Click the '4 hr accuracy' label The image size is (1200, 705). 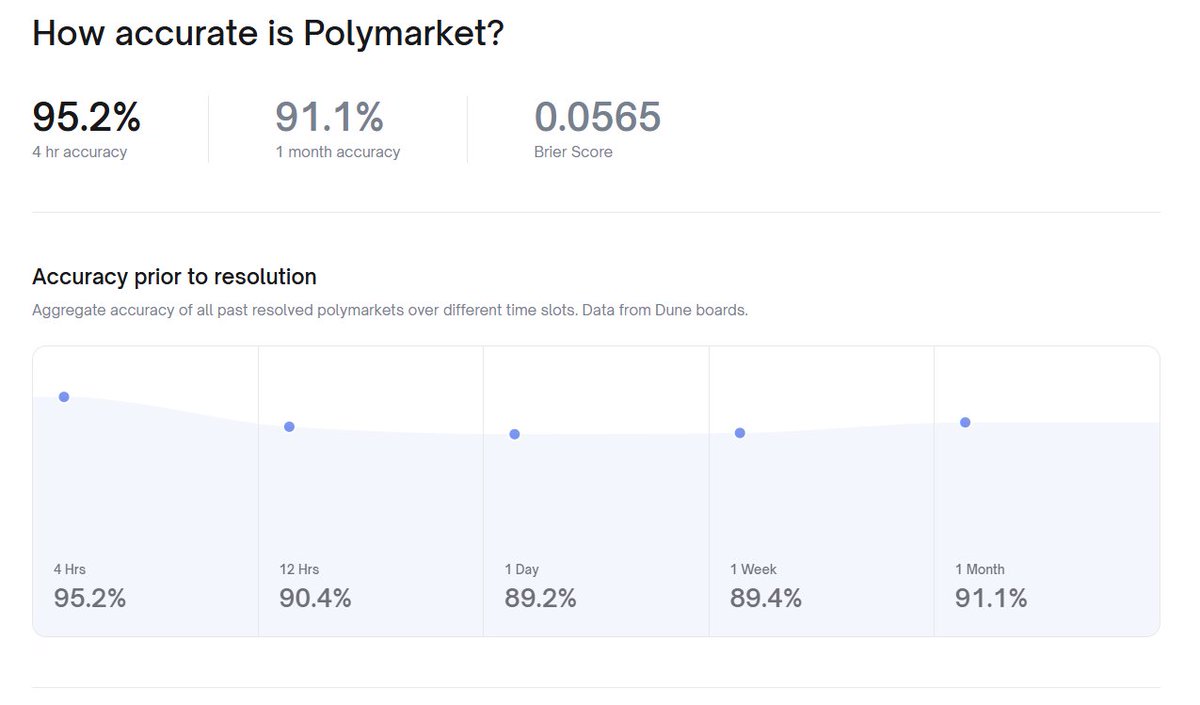point(80,152)
